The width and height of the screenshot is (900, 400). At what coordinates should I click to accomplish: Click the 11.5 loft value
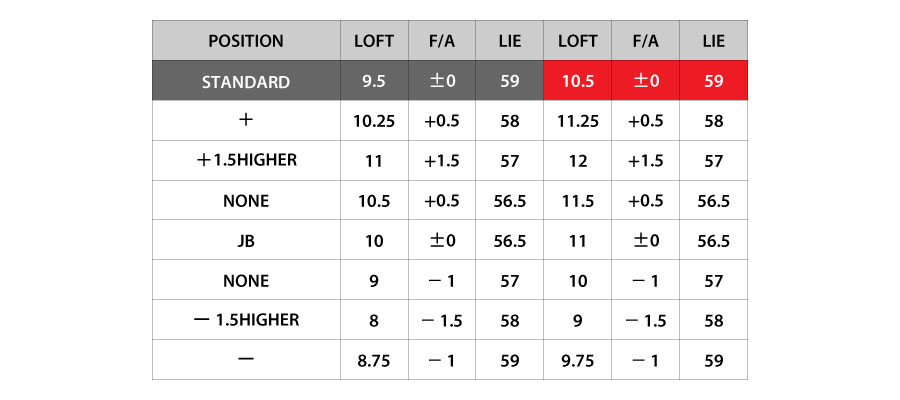coord(576,200)
